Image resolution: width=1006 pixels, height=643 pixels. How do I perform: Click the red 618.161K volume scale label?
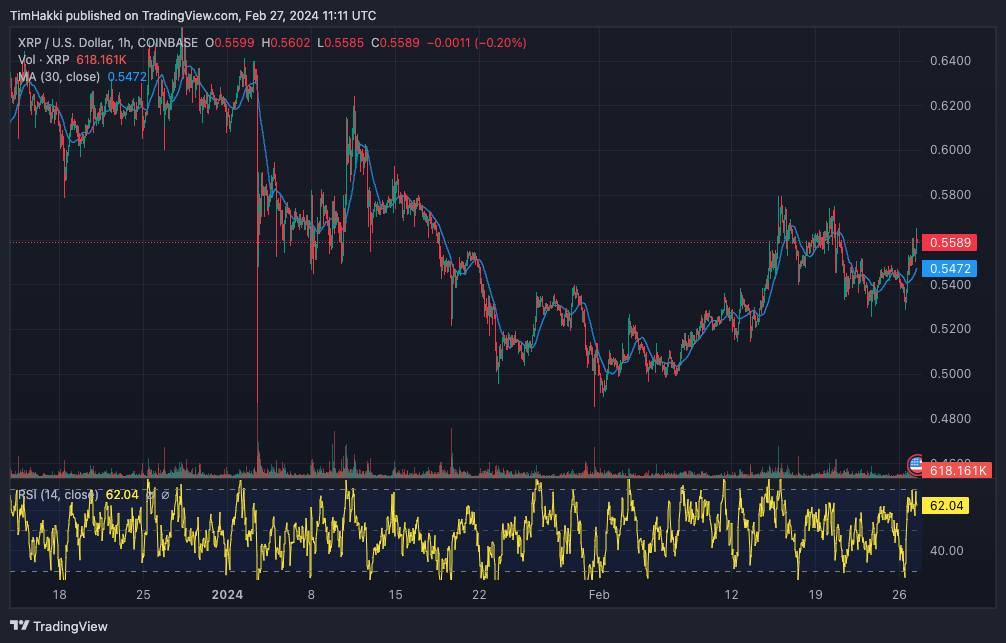[x=957, y=470]
